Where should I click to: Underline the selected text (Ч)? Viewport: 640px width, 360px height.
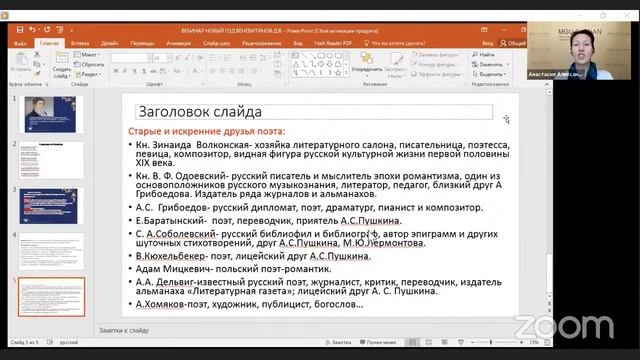point(134,71)
